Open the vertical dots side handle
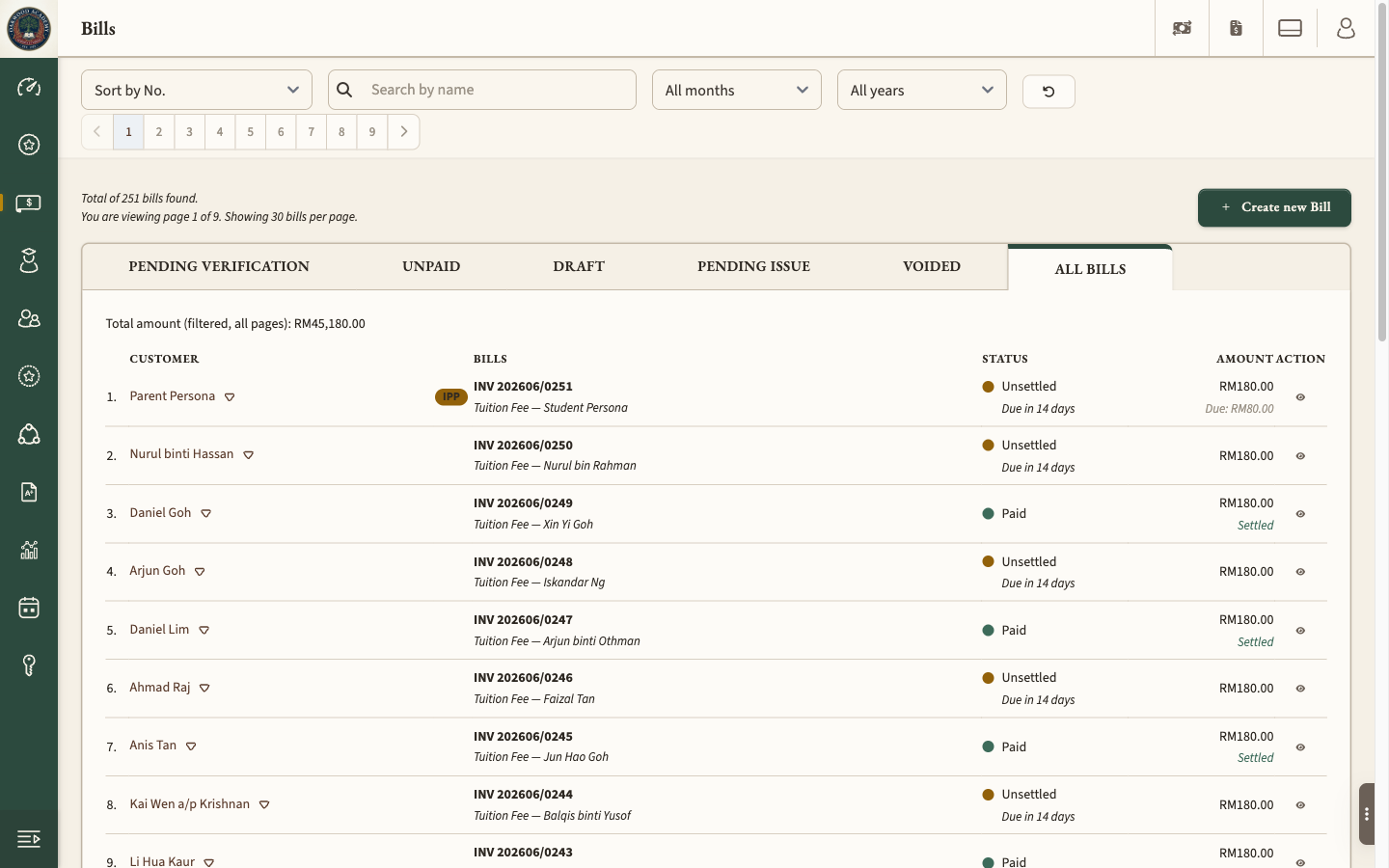Viewport: 1389px width, 868px height. point(1367,814)
